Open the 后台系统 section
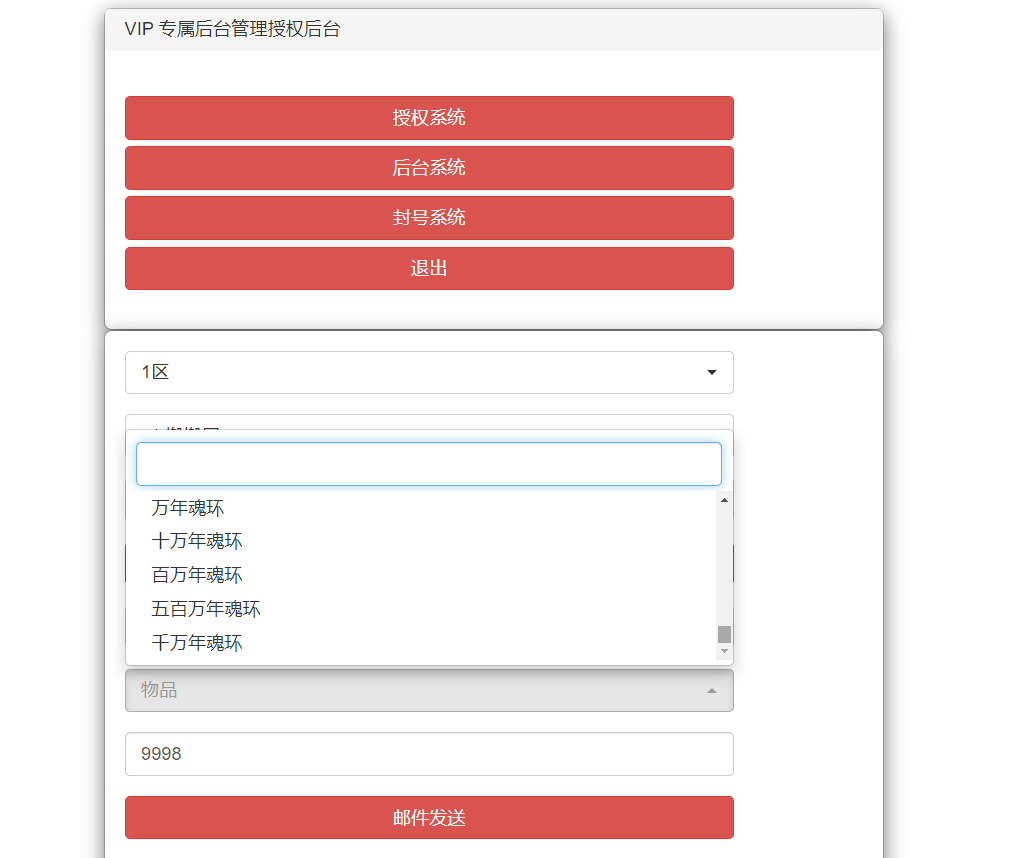 (429, 168)
